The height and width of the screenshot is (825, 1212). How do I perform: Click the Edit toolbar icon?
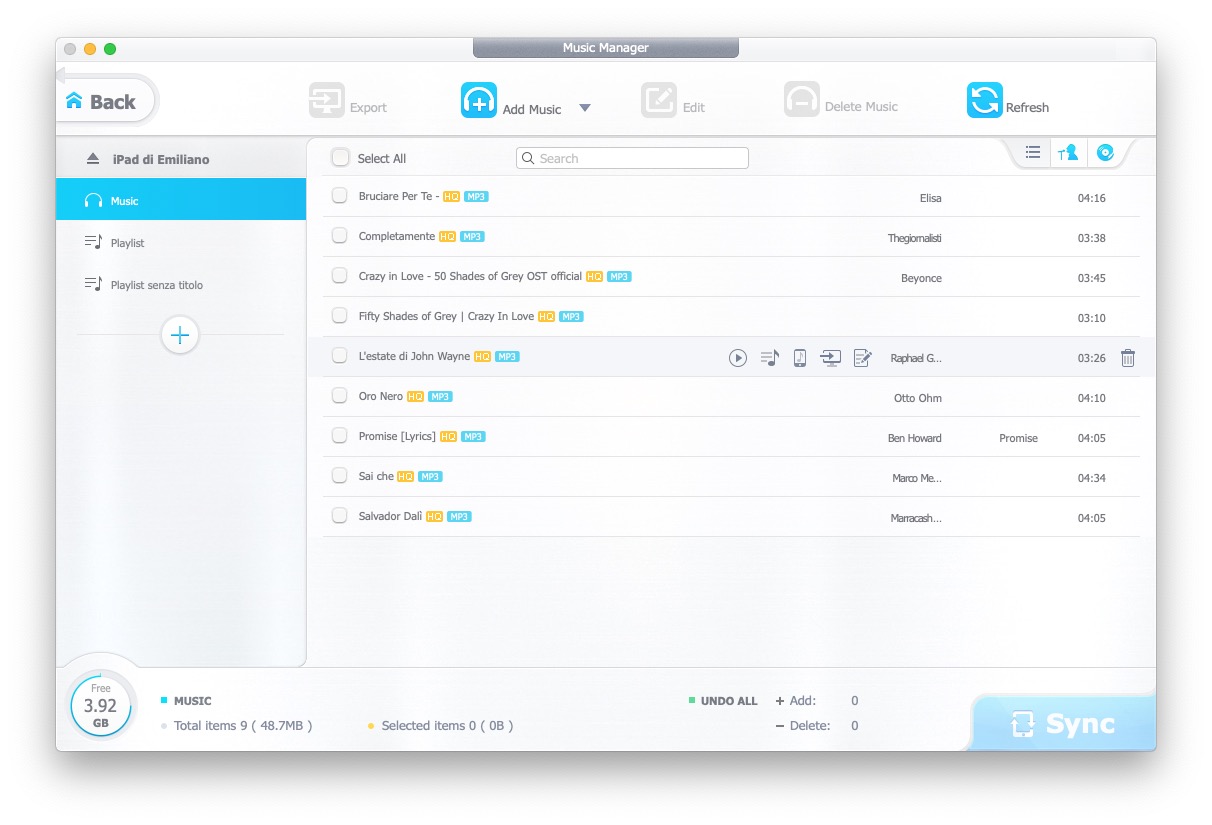click(x=659, y=101)
